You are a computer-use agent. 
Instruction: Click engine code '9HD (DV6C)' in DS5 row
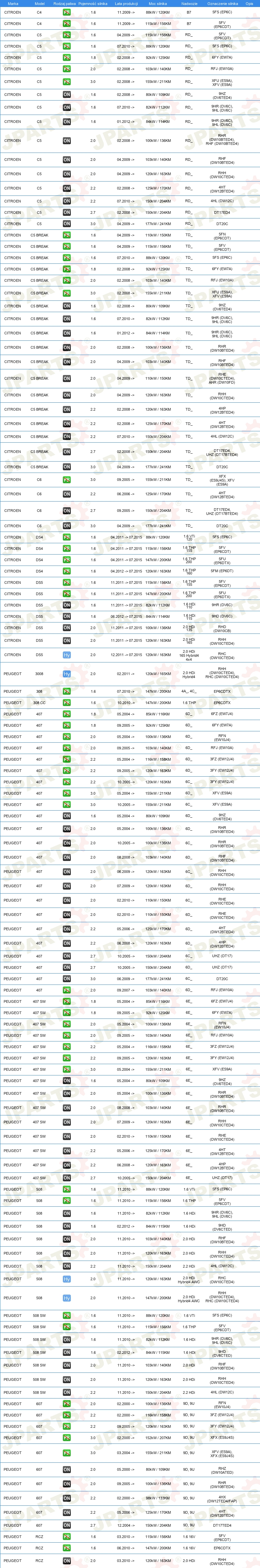point(222,616)
